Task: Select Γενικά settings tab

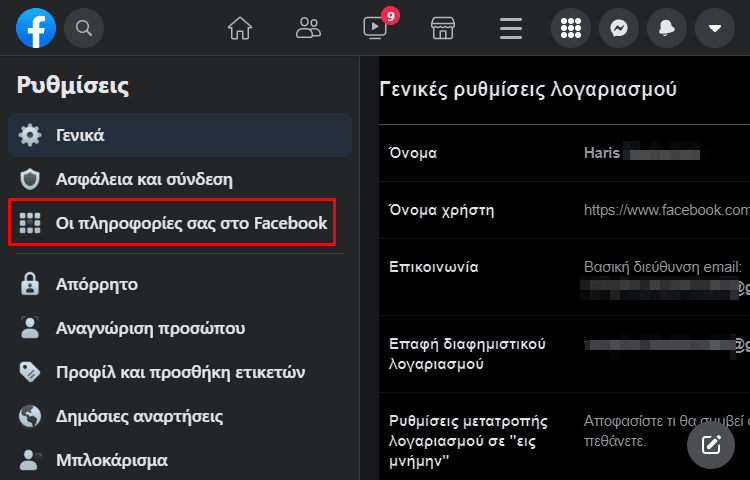Action: [180, 135]
